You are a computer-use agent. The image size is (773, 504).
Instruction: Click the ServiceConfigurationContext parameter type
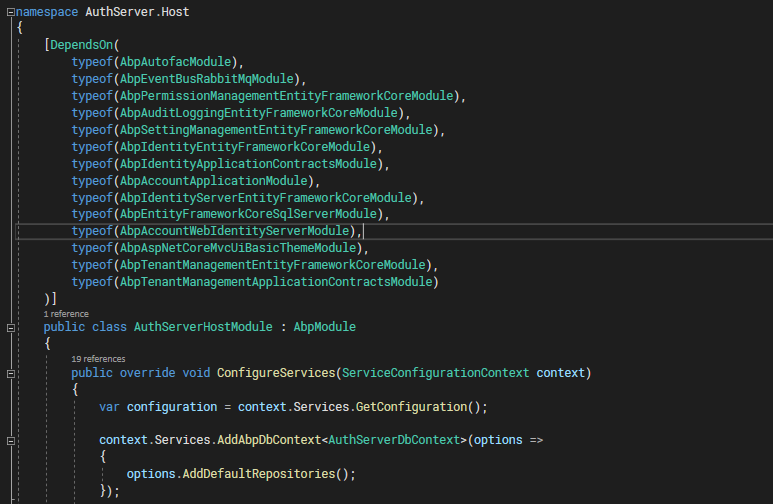(x=435, y=373)
